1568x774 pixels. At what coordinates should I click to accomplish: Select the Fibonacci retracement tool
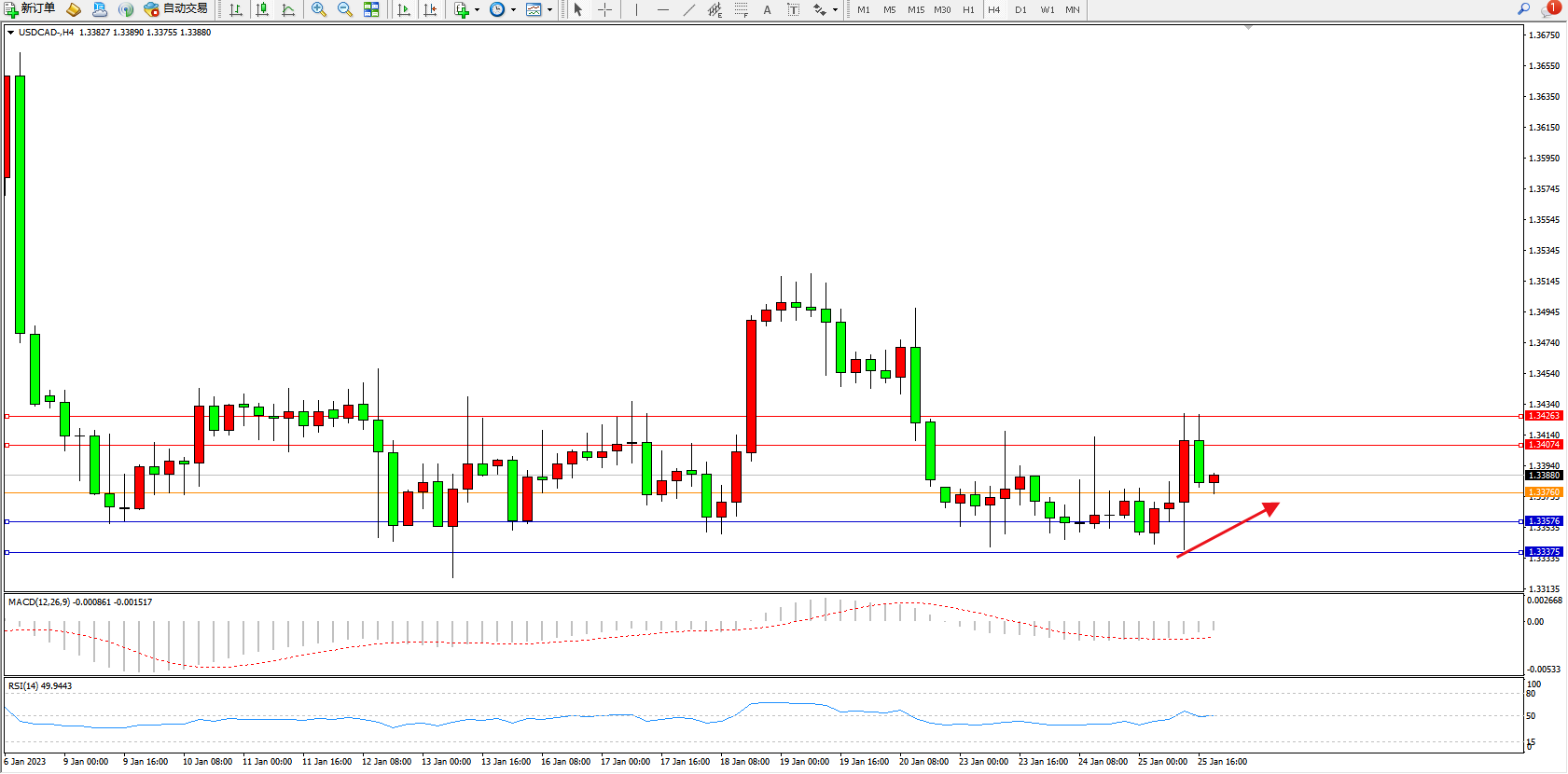coord(741,9)
